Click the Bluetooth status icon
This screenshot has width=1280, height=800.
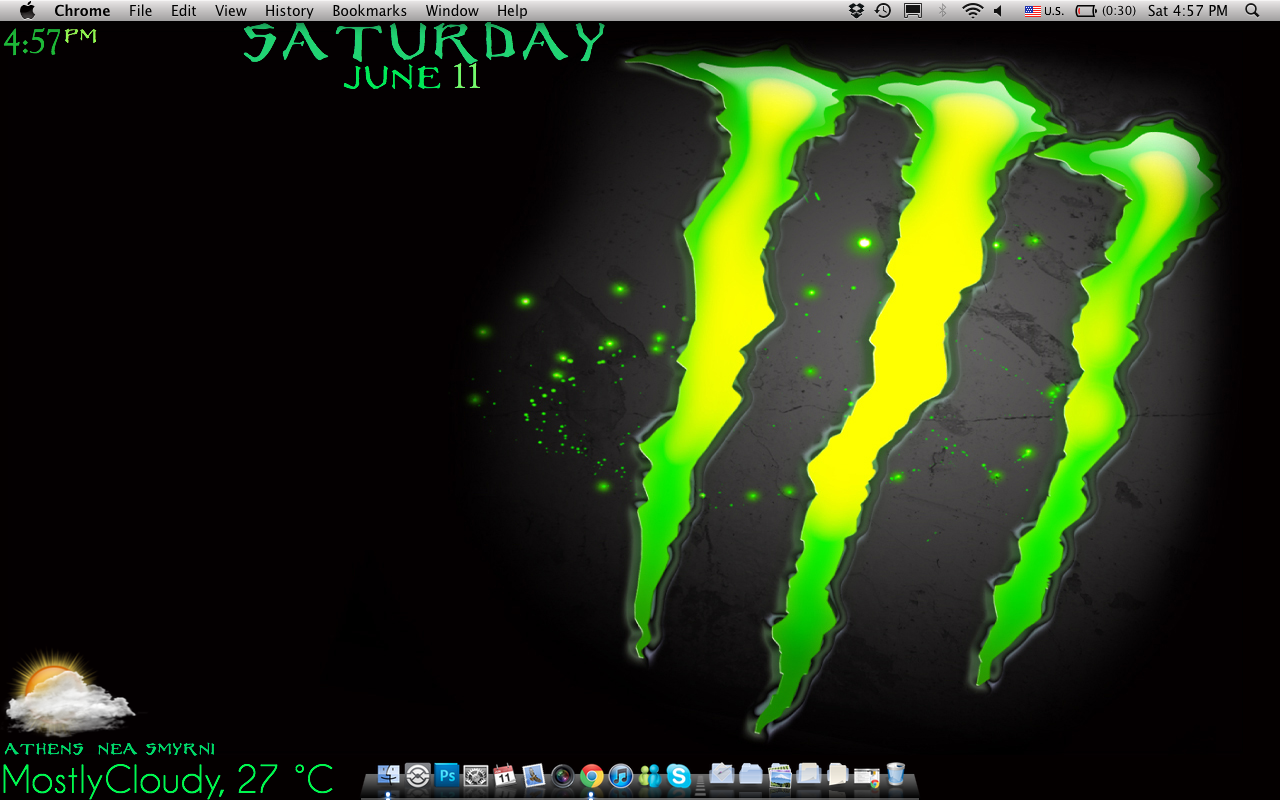point(942,10)
